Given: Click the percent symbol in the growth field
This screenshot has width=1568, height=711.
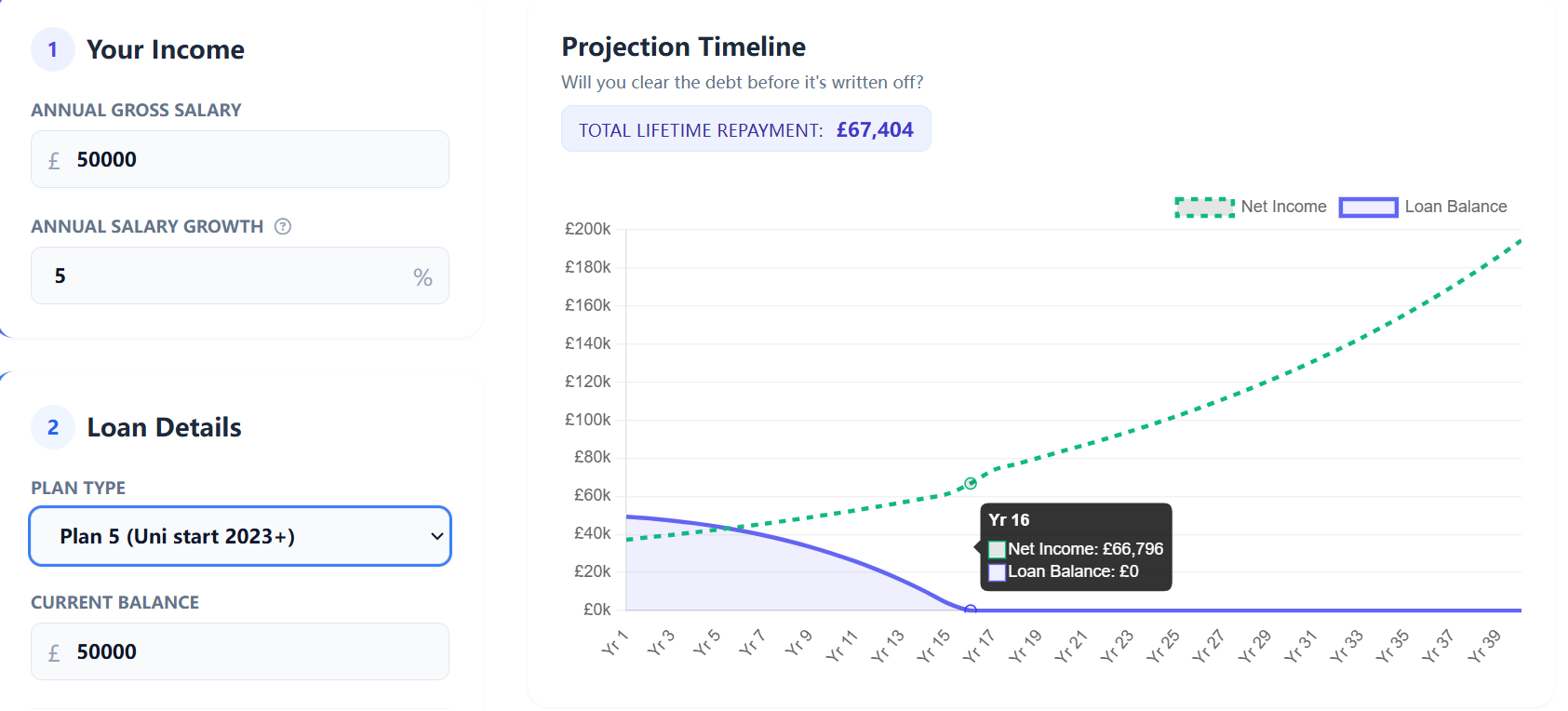Looking at the screenshot, I should (x=422, y=276).
